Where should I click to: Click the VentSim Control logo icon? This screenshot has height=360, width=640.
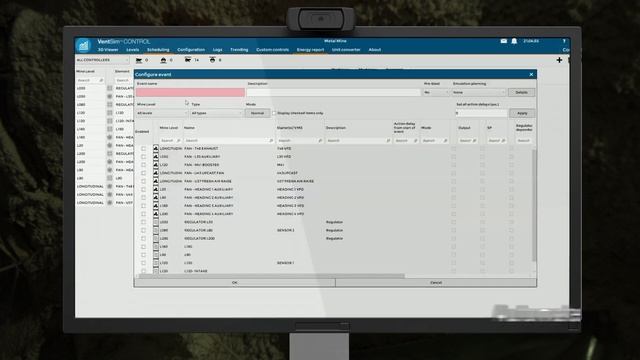click(x=83, y=45)
